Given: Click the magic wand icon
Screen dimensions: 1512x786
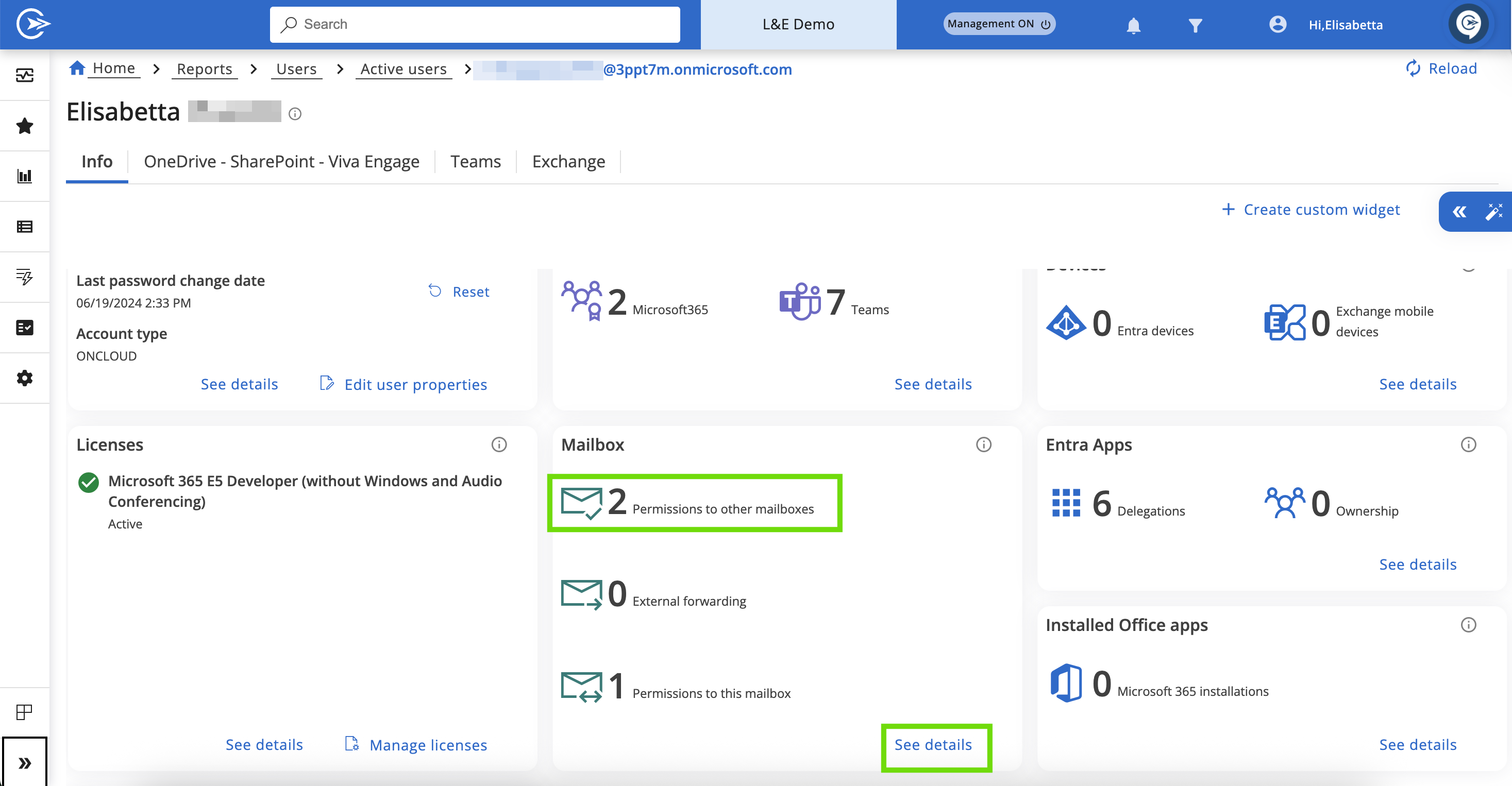Looking at the screenshot, I should [1494, 212].
